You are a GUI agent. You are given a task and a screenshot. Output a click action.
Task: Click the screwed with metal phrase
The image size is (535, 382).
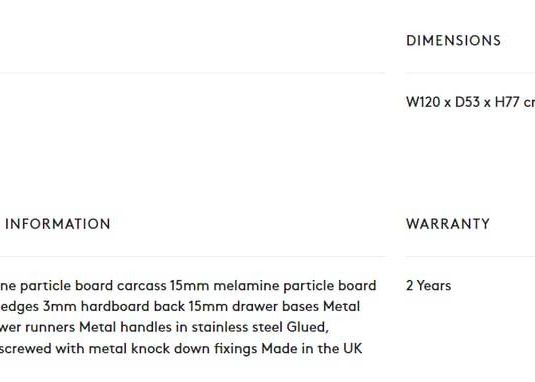coord(63,349)
